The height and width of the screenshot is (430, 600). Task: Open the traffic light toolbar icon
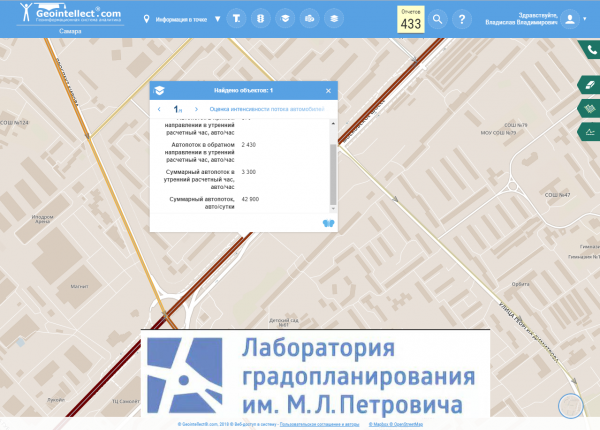pos(261,18)
